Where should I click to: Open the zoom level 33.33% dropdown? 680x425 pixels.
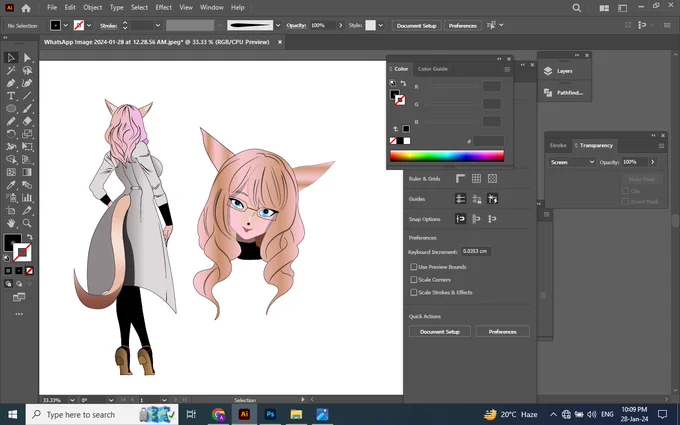click(x=72, y=400)
